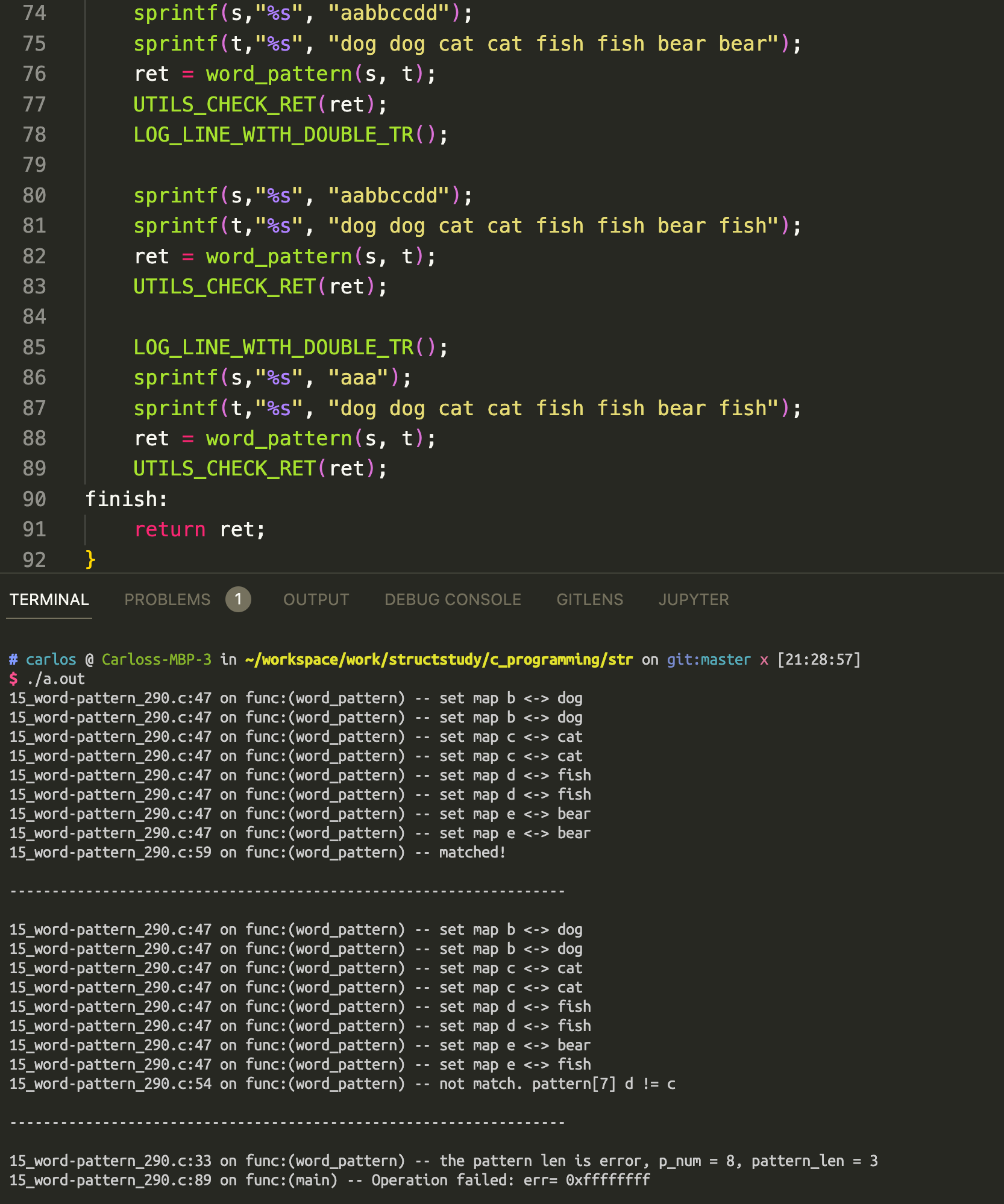
Task: Click the return ret statement on line 91
Action: 199,529
